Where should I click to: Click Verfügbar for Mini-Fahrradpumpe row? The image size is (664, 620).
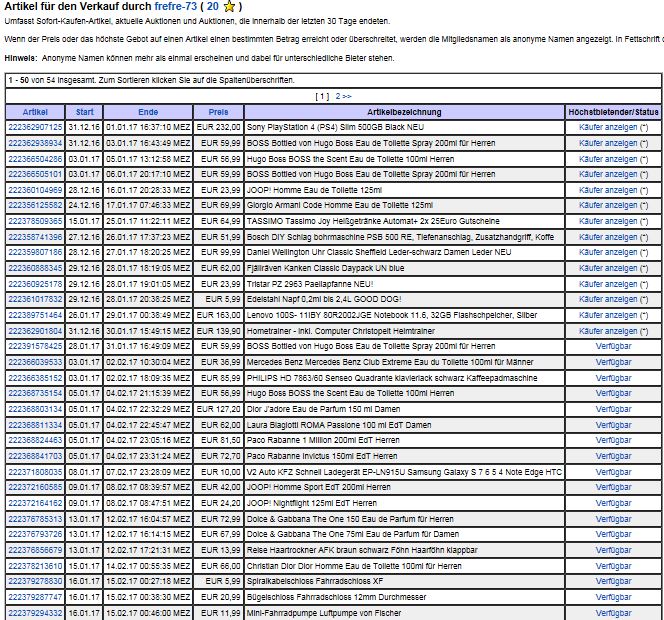(x=613, y=613)
